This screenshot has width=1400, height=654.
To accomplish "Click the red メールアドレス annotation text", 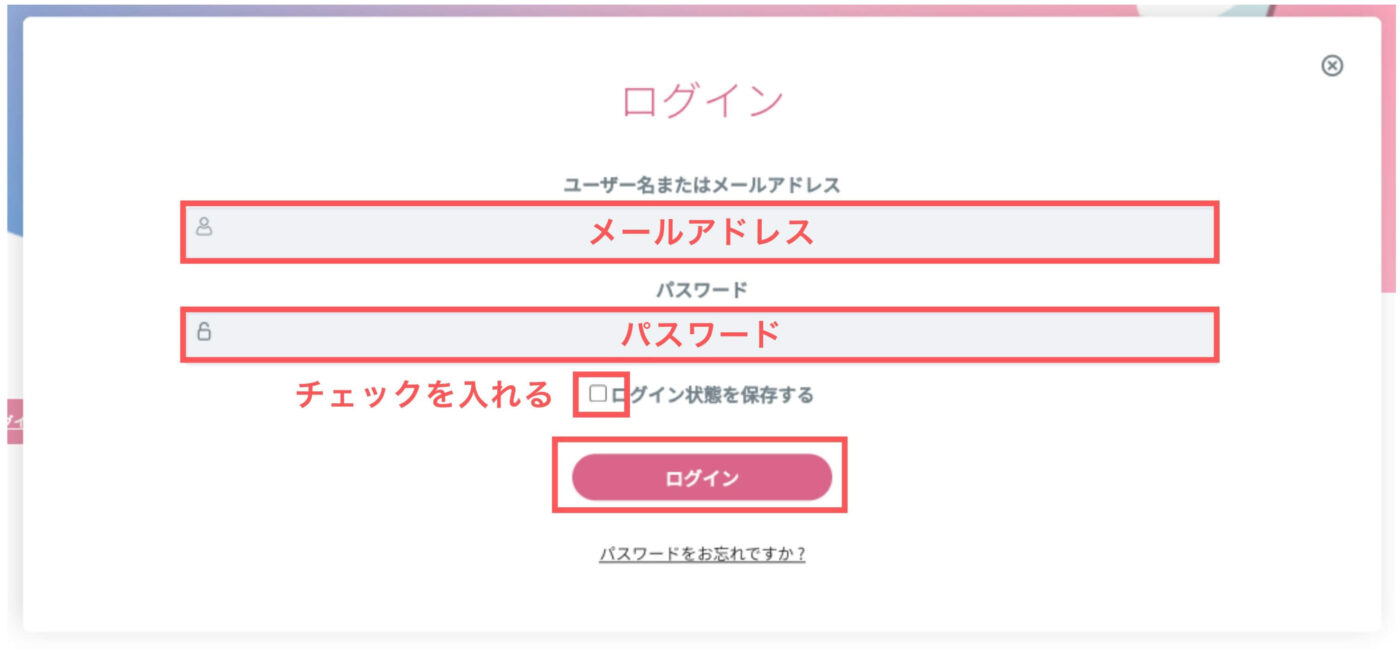I will pos(702,232).
